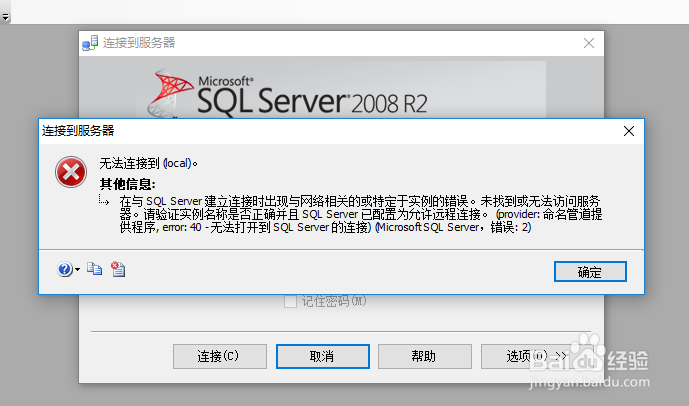Click the error 40 description text
689x406 pixels.
click(360, 214)
